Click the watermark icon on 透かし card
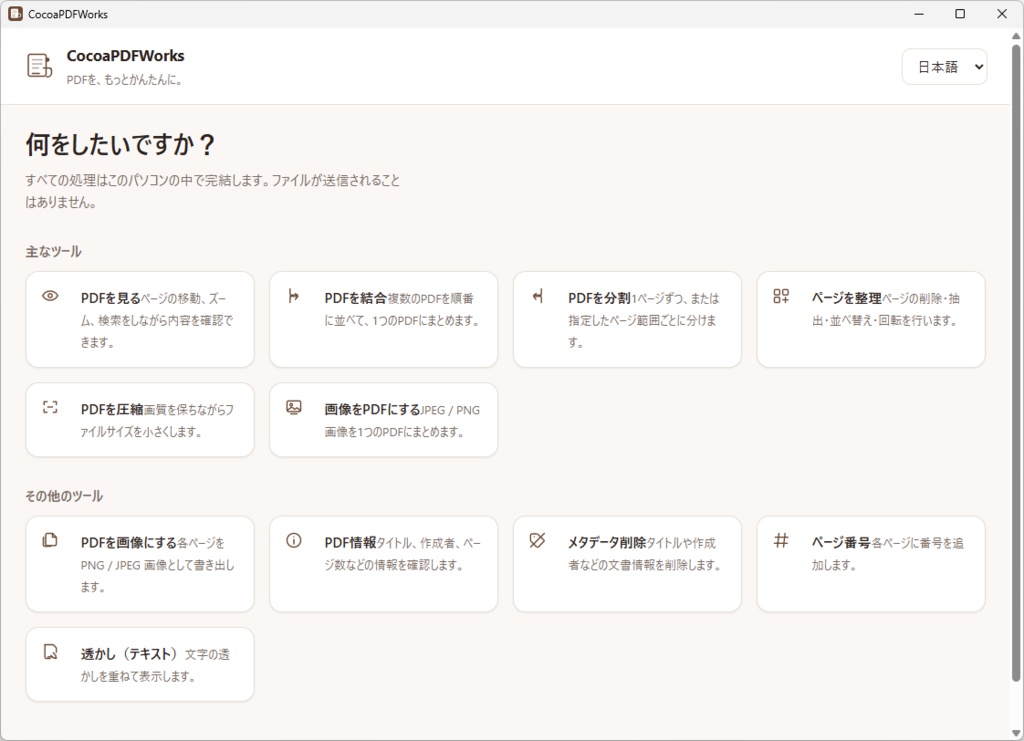The width and height of the screenshot is (1024, 741). point(50,652)
